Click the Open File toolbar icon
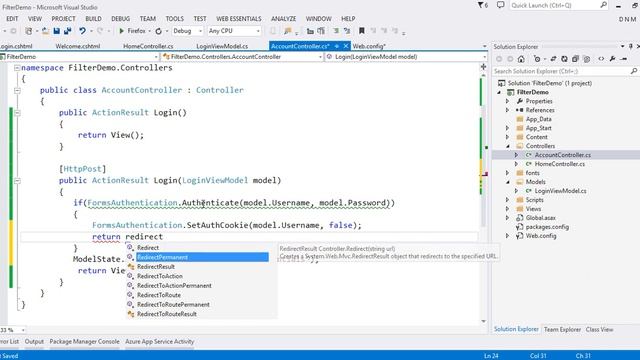The height and width of the screenshot is (360, 640). point(45,31)
